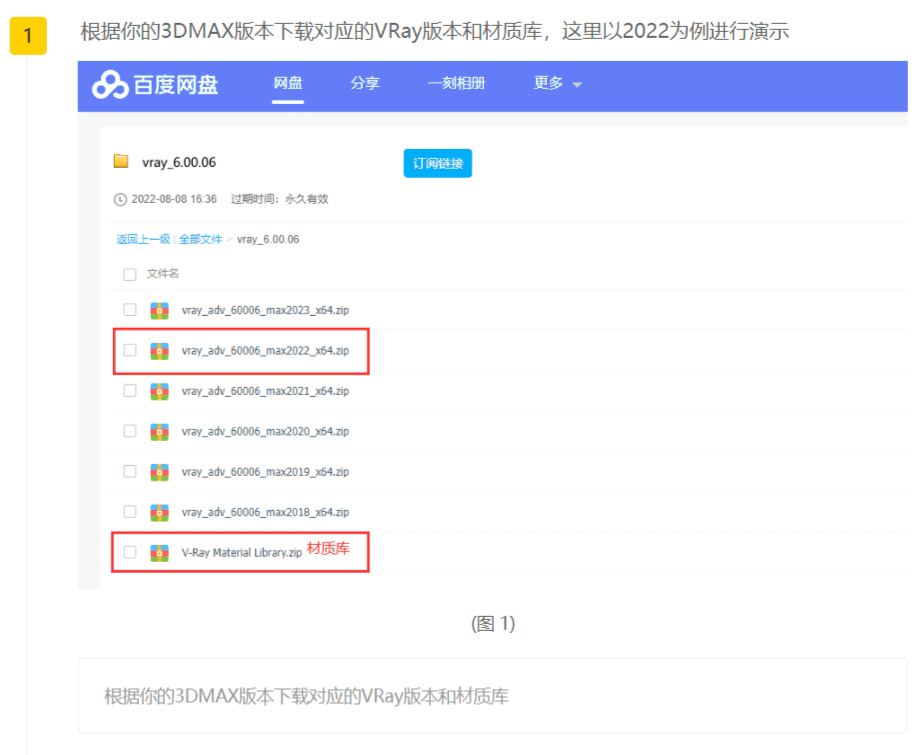Image resolution: width=924 pixels, height=755 pixels.
Task: Click the Baidu Netdisk cloud logo icon
Action: click(110, 85)
